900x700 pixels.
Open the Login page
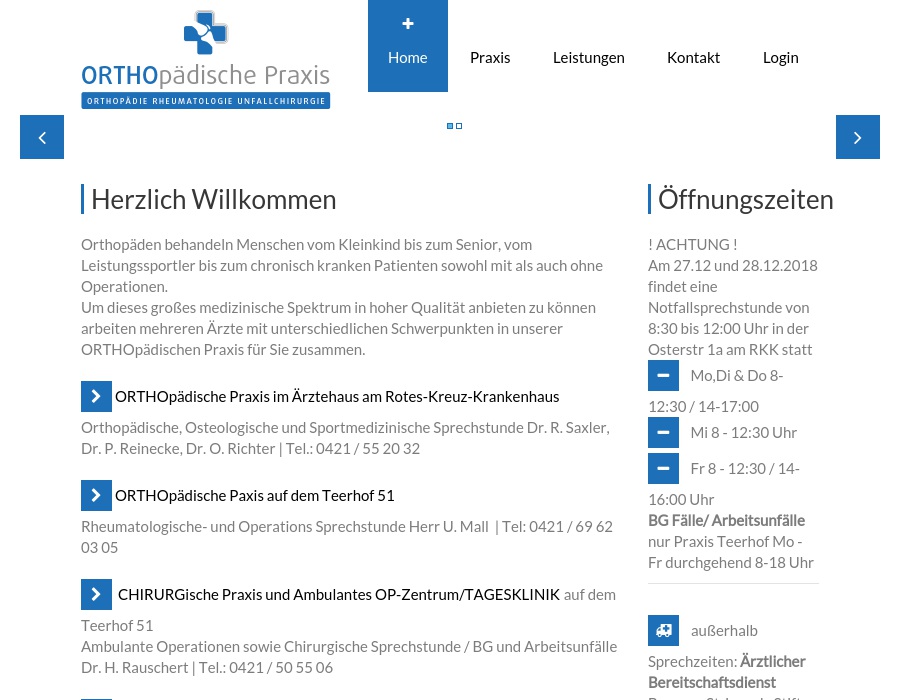pos(780,58)
